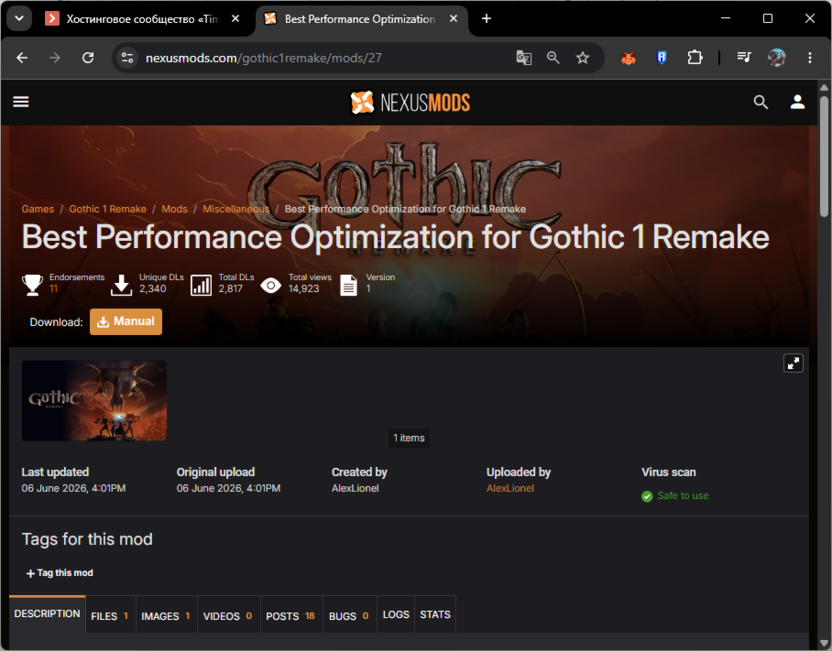Image resolution: width=832 pixels, height=651 pixels.
Task: Follow the Mods breadcrumb link
Action: tap(175, 209)
